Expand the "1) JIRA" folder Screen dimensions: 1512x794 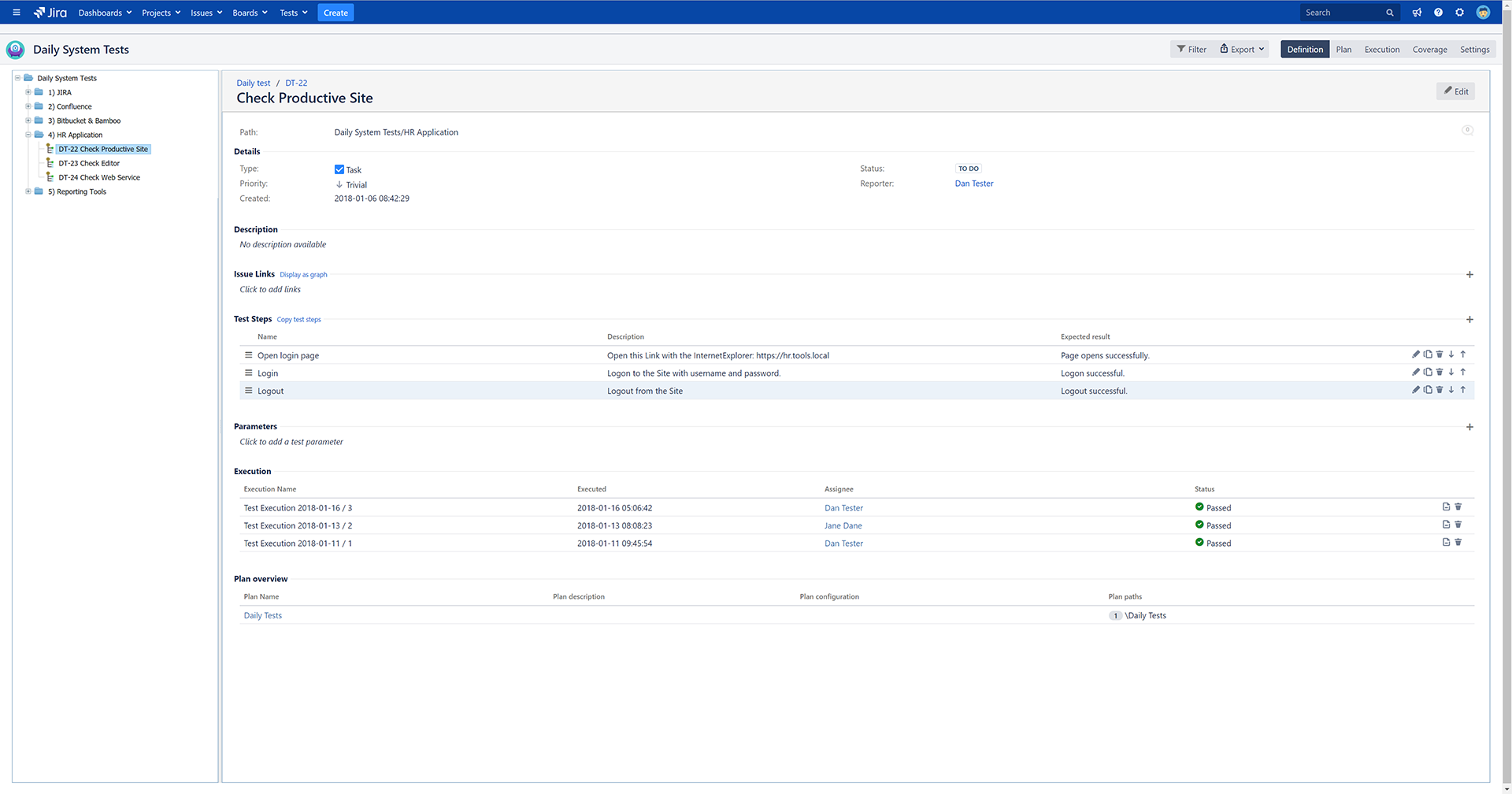click(x=28, y=92)
